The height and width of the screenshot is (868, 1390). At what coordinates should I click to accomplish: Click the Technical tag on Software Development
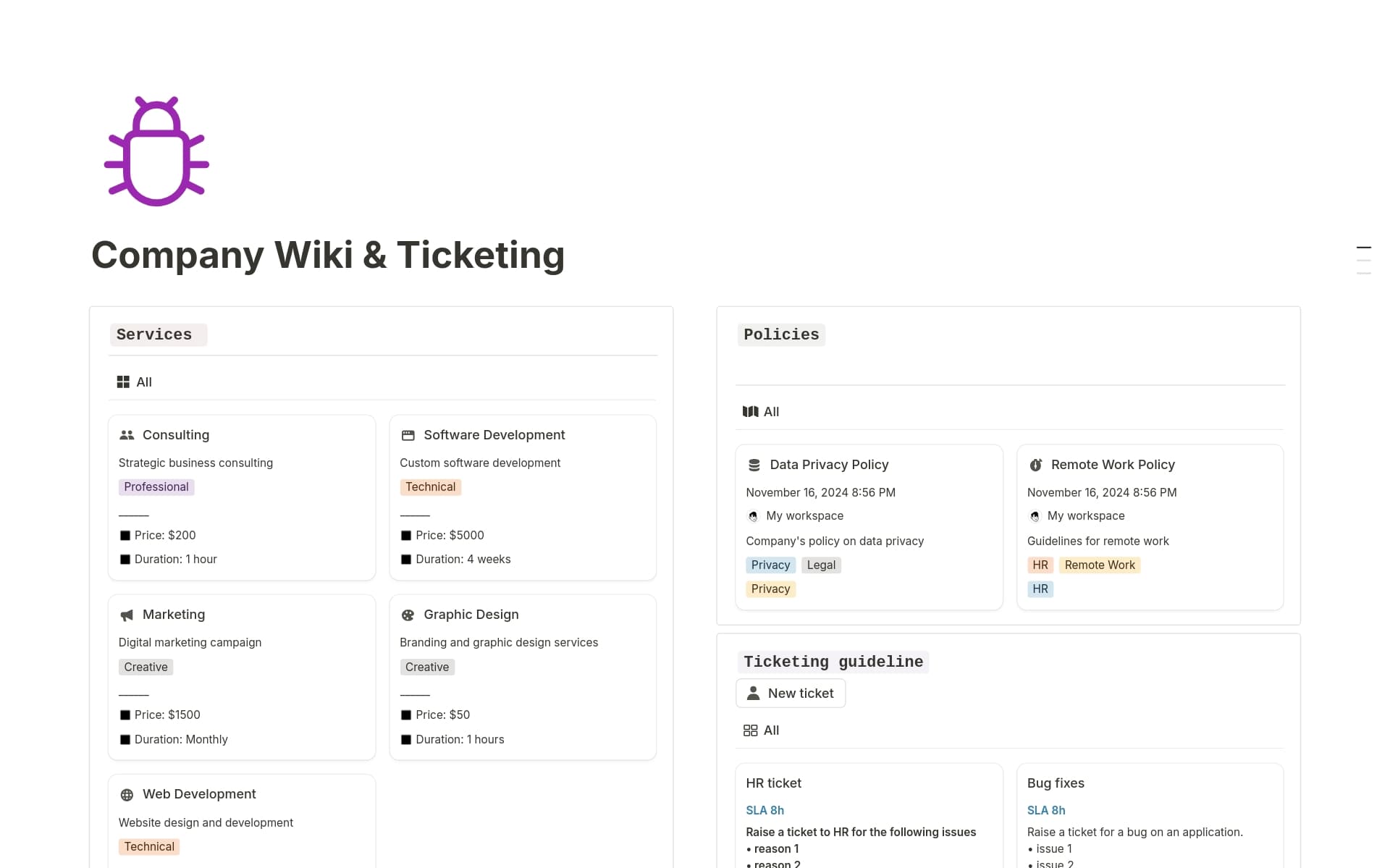point(430,486)
